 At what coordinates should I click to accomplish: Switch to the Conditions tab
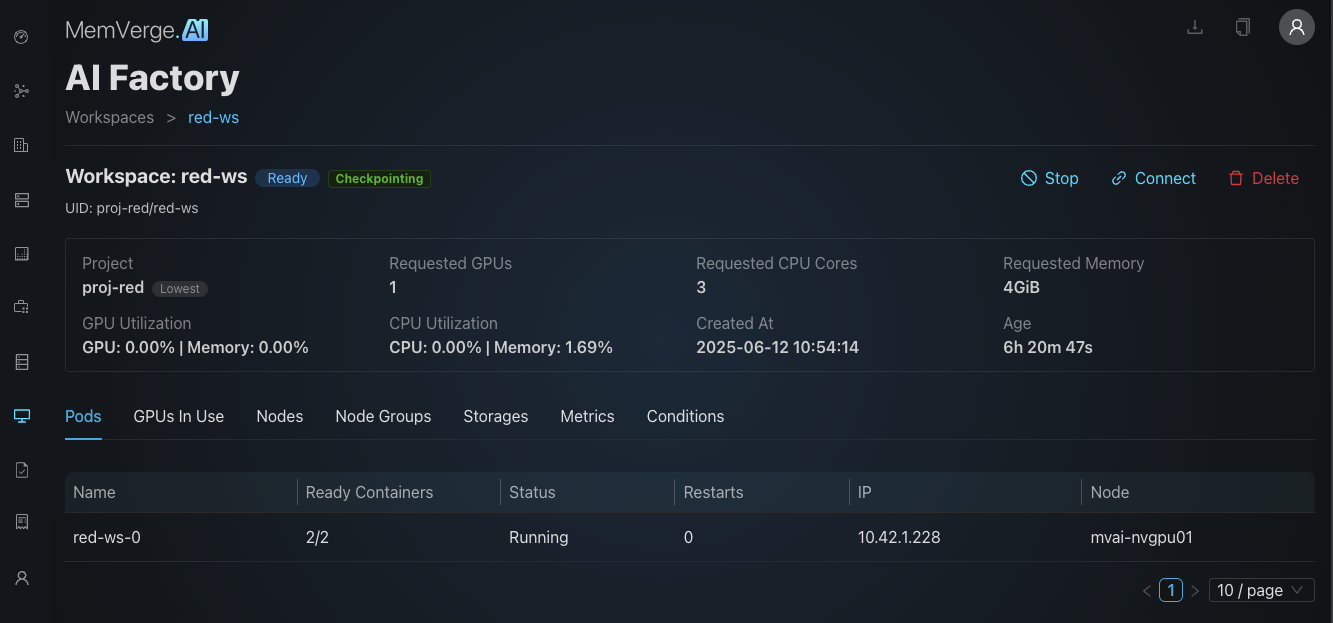click(685, 416)
